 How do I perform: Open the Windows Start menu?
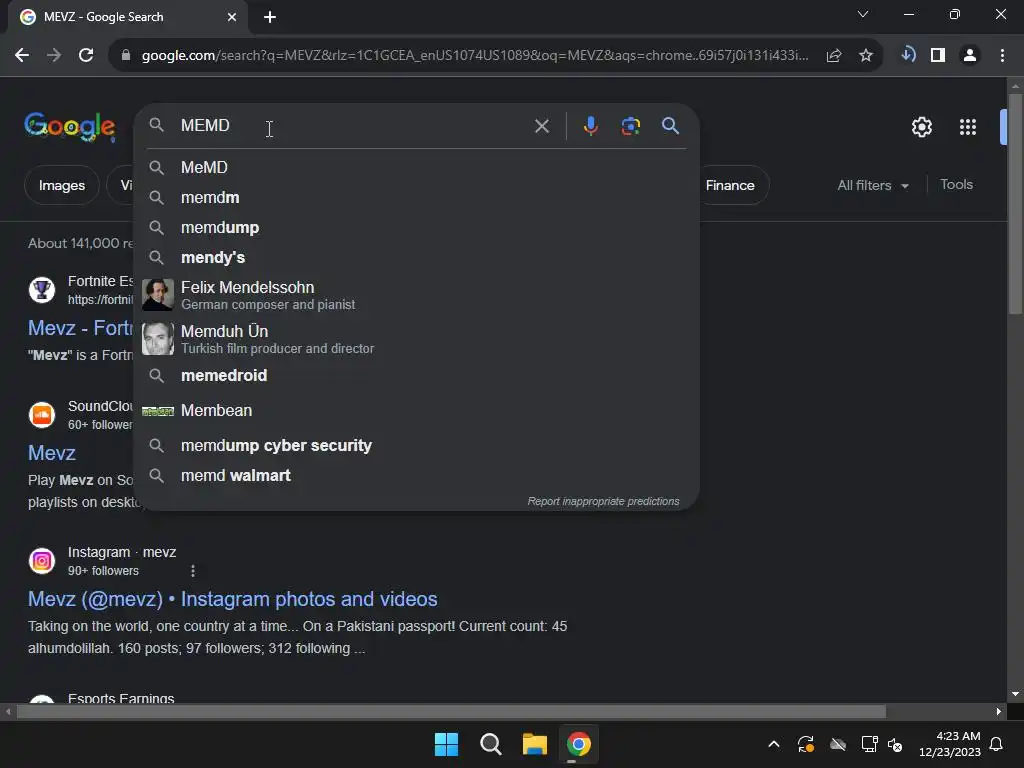[447, 744]
